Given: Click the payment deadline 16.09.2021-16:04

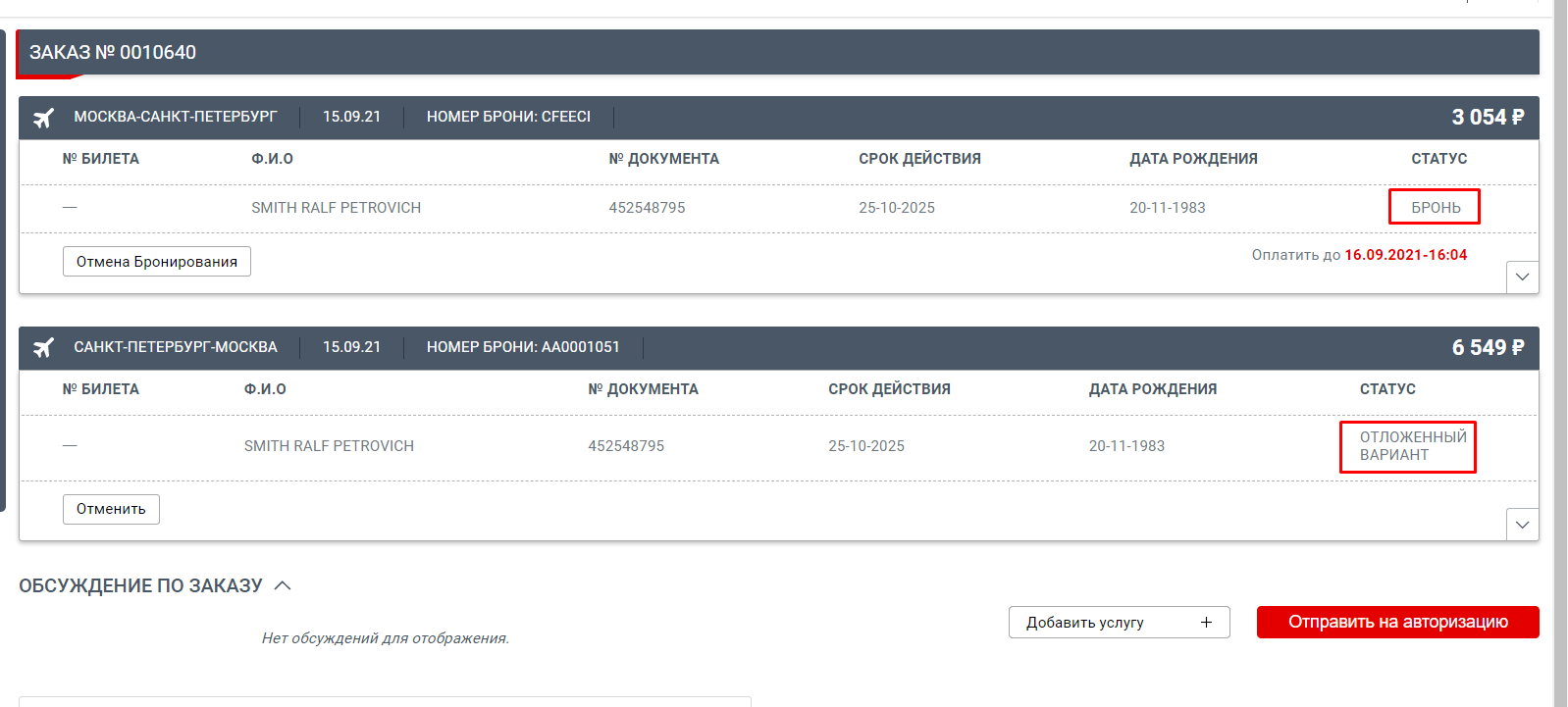Looking at the screenshot, I should 1405,255.
